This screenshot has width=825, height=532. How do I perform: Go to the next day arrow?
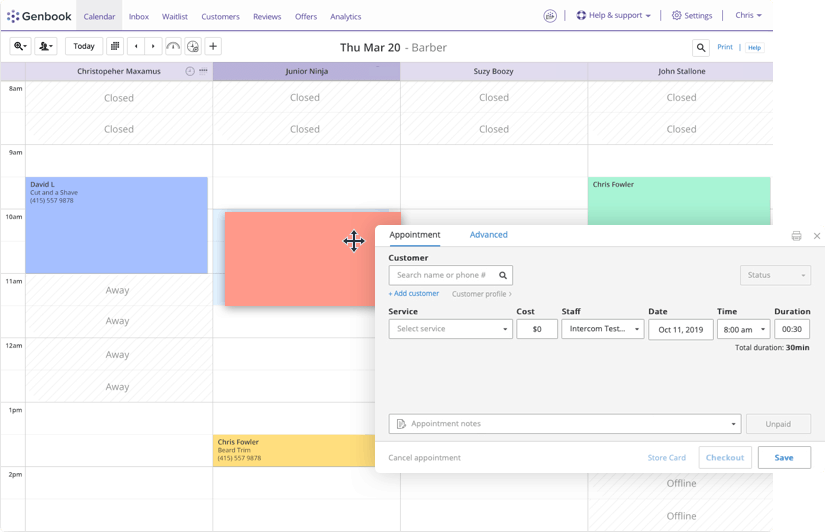(153, 46)
